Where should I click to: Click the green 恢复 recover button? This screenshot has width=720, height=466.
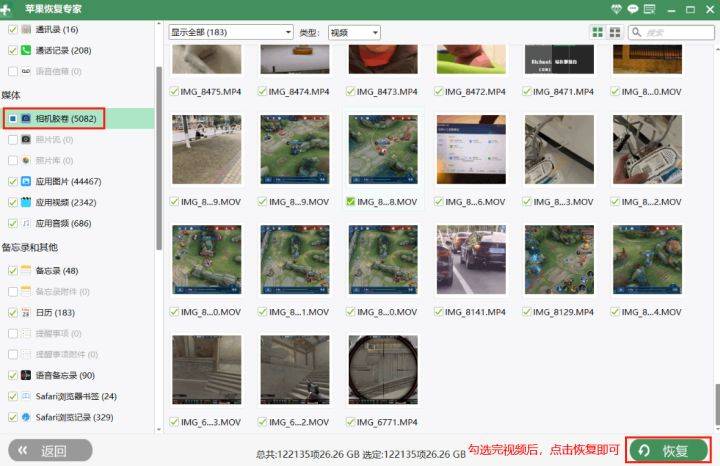[x=668, y=450]
